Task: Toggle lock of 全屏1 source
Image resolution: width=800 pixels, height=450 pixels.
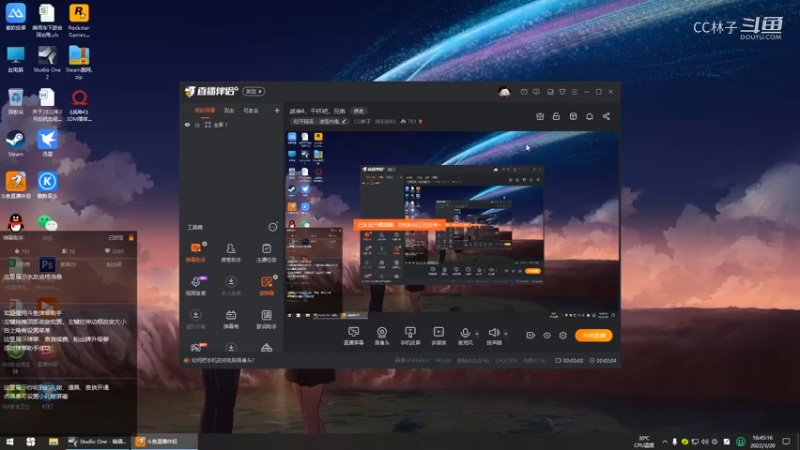Action: pyautogui.click(x=197, y=125)
